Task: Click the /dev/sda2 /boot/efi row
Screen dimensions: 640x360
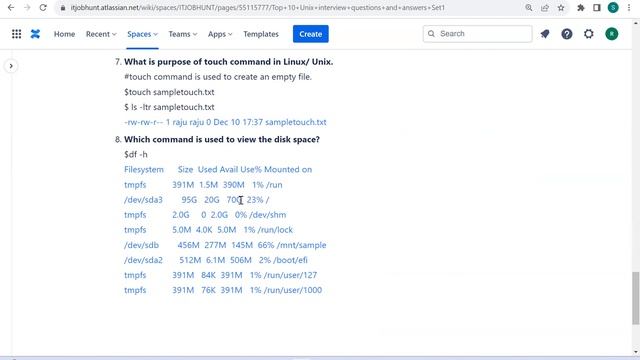Action: pyautogui.click(x=216, y=260)
